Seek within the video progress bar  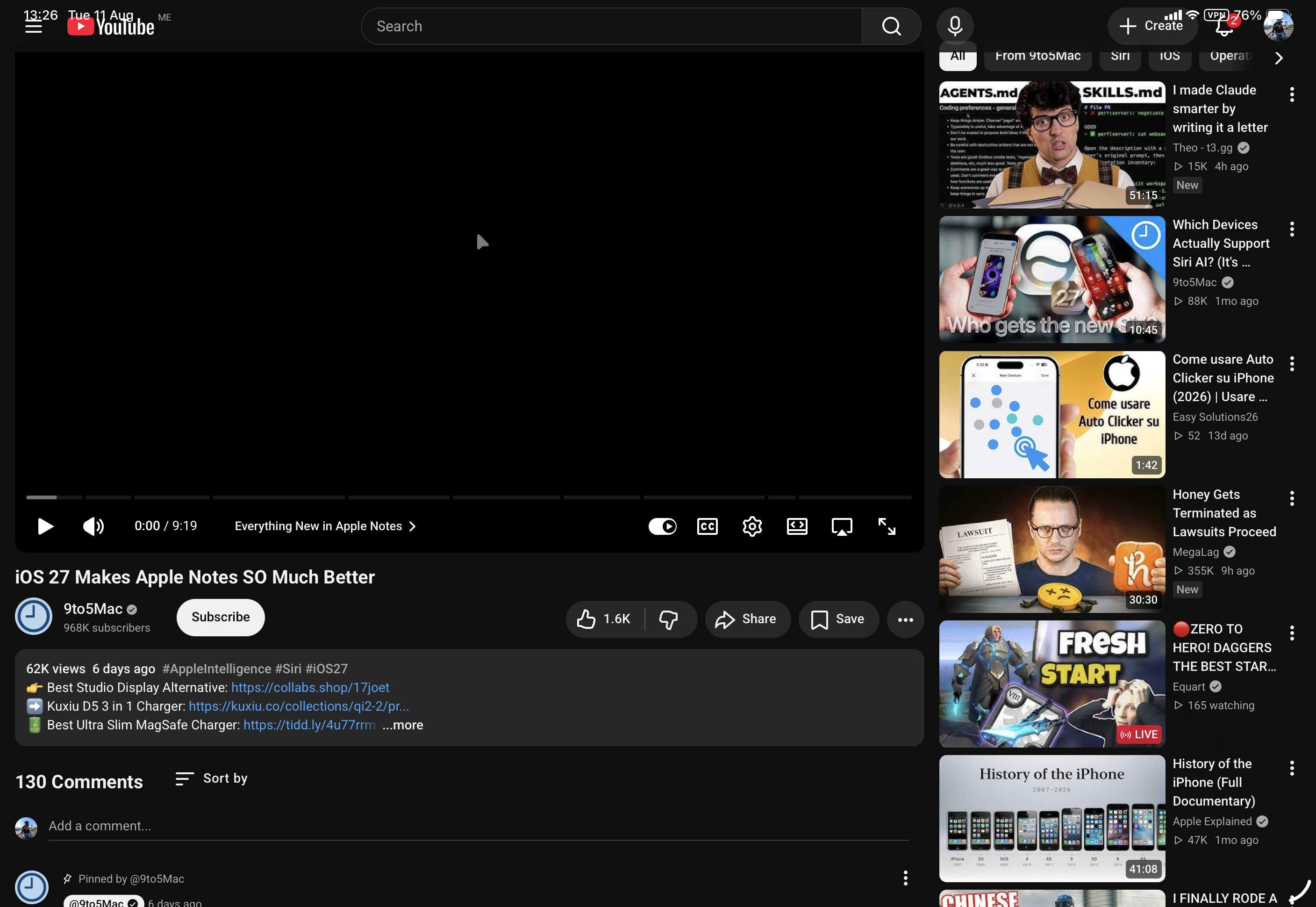(x=469, y=497)
